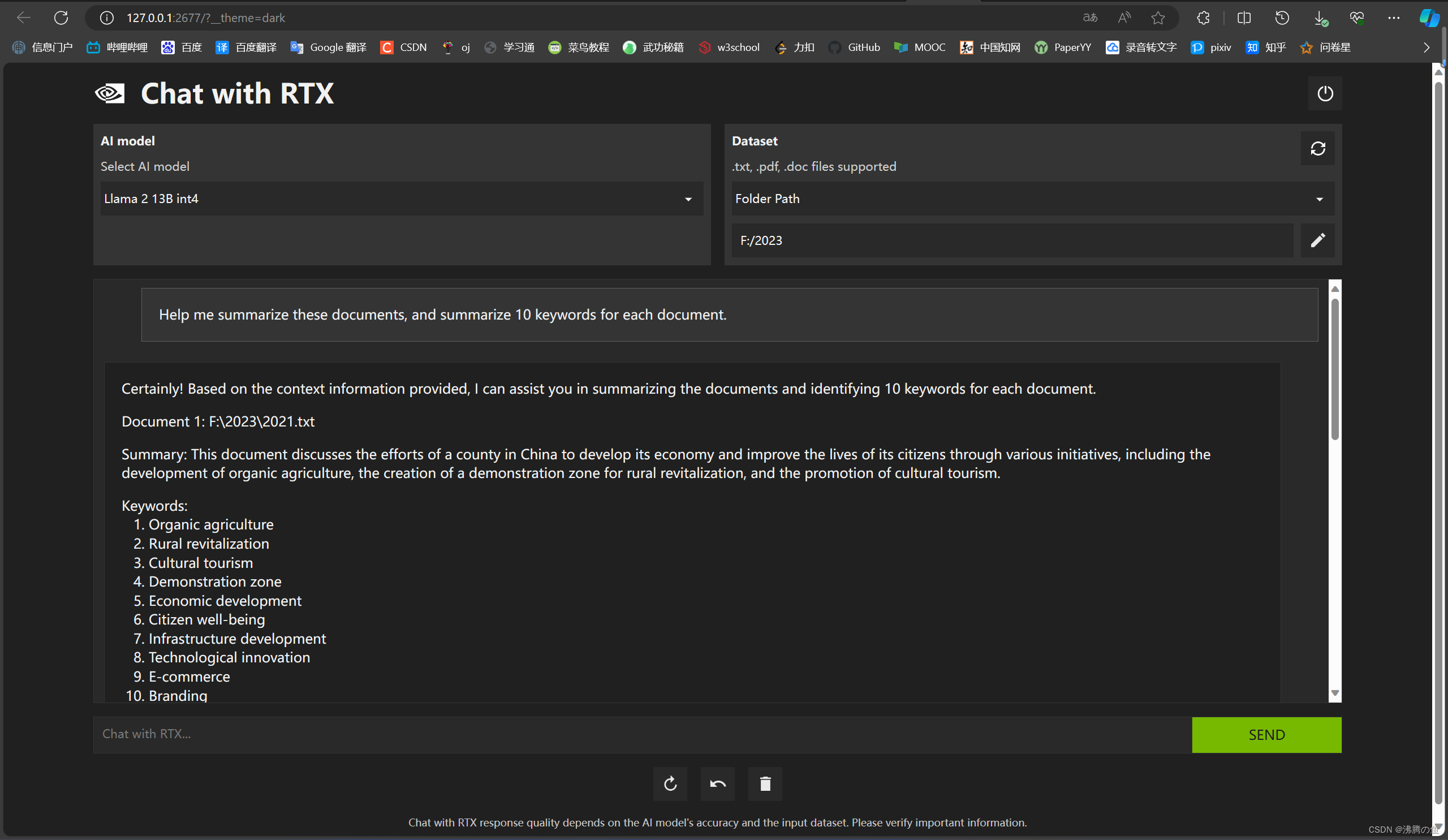Click the chat scrollbar up arrow
The image size is (1448, 840).
tap(1335, 288)
